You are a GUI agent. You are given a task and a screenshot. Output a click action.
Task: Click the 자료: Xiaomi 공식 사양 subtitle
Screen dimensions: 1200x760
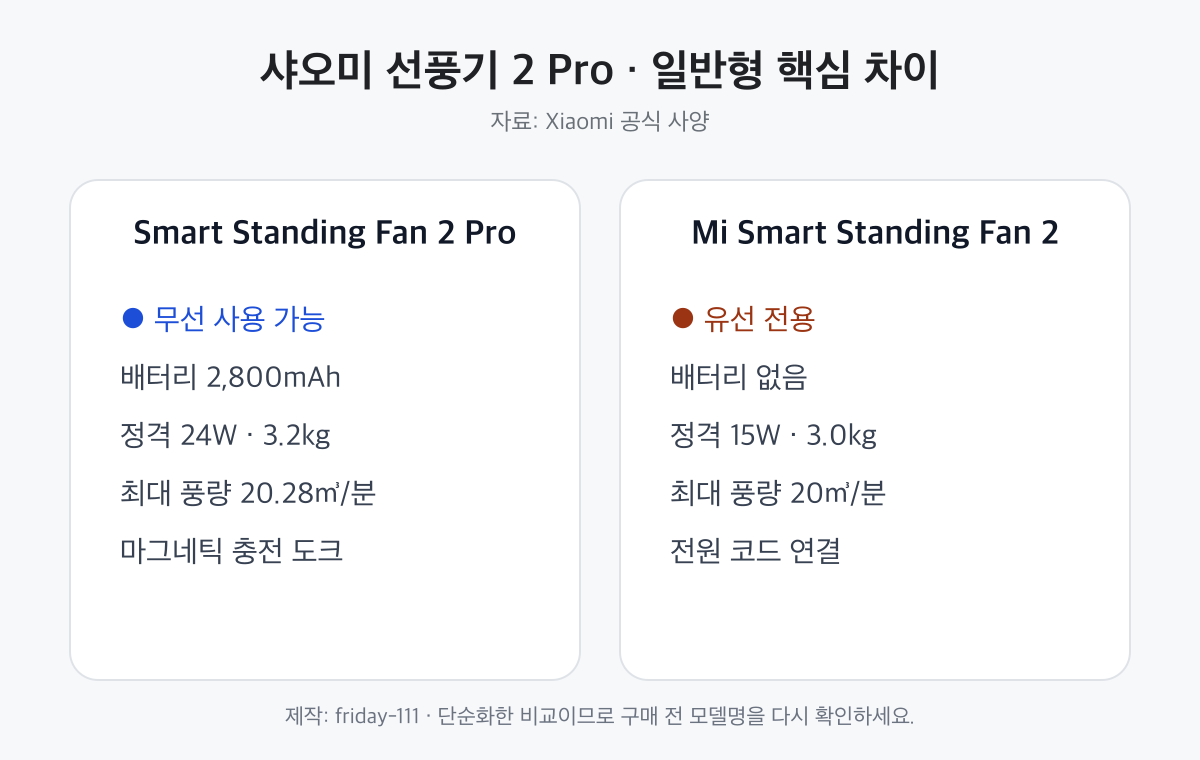(600, 122)
